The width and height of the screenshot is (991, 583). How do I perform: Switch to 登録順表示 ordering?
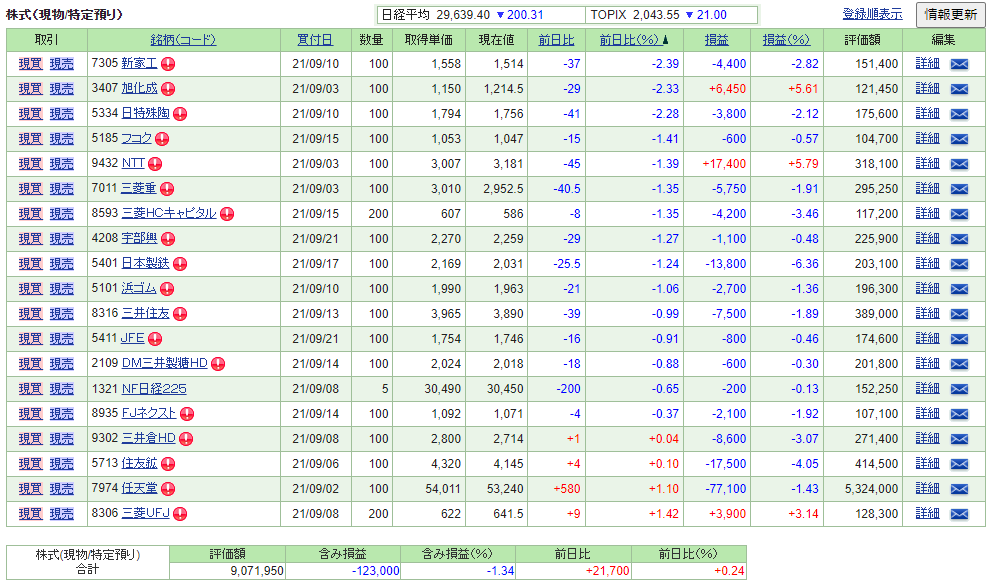(x=872, y=14)
